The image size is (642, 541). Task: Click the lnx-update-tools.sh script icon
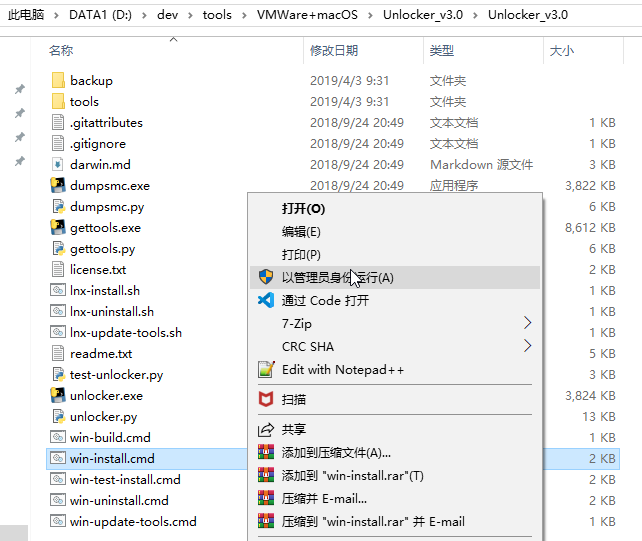[58, 332]
